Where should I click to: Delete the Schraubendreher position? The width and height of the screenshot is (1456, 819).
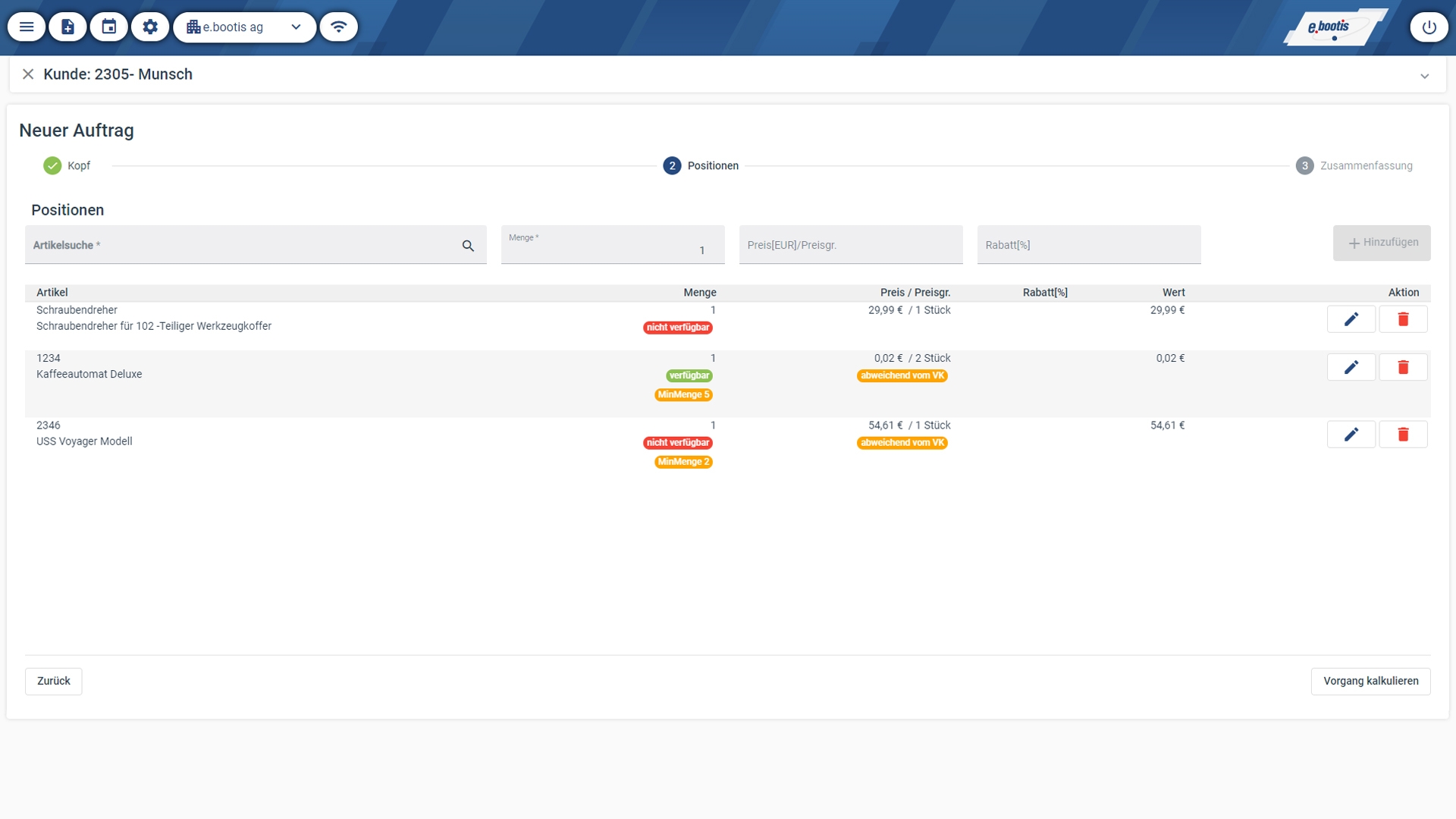click(x=1402, y=319)
